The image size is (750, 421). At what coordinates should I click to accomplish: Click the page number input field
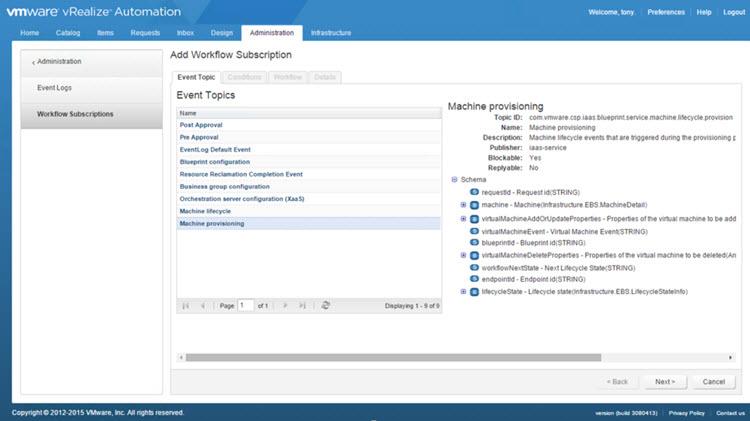point(245,305)
